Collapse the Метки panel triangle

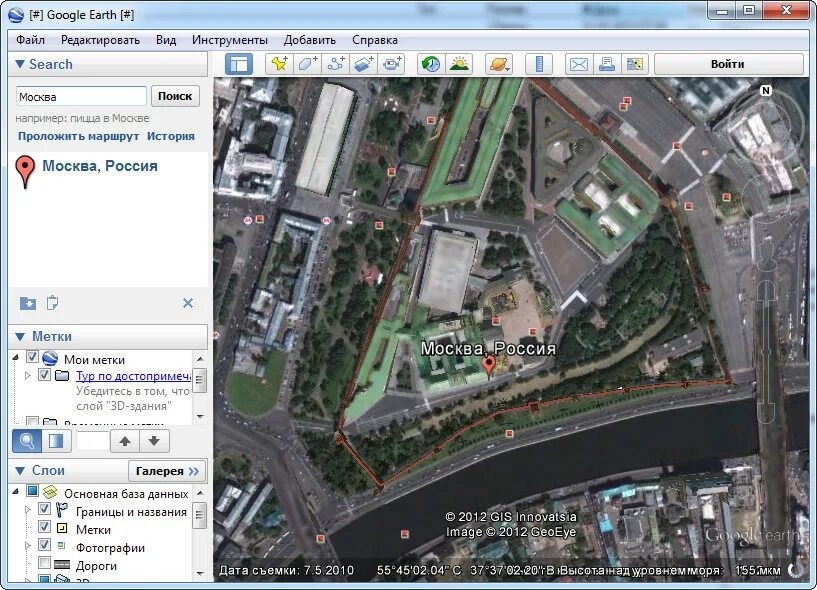point(20,336)
